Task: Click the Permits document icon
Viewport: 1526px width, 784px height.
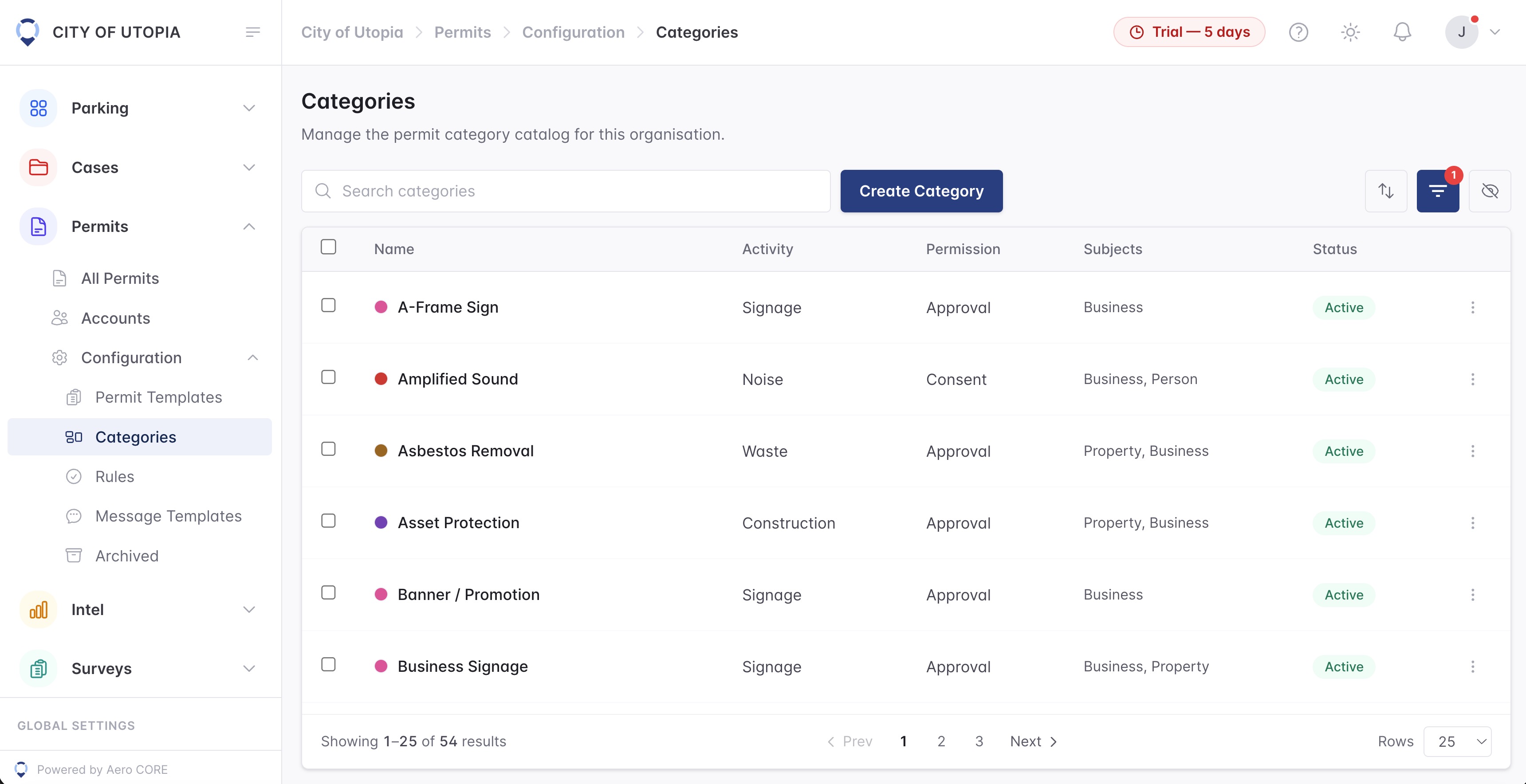Action: tap(39, 227)
